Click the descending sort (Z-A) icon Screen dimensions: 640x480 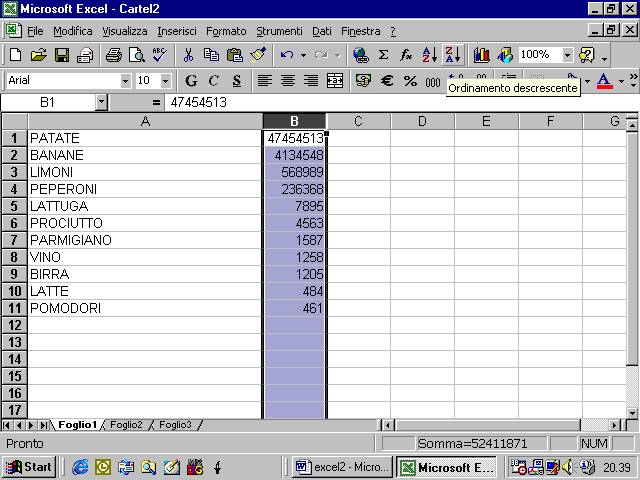[x=452, y=55]
